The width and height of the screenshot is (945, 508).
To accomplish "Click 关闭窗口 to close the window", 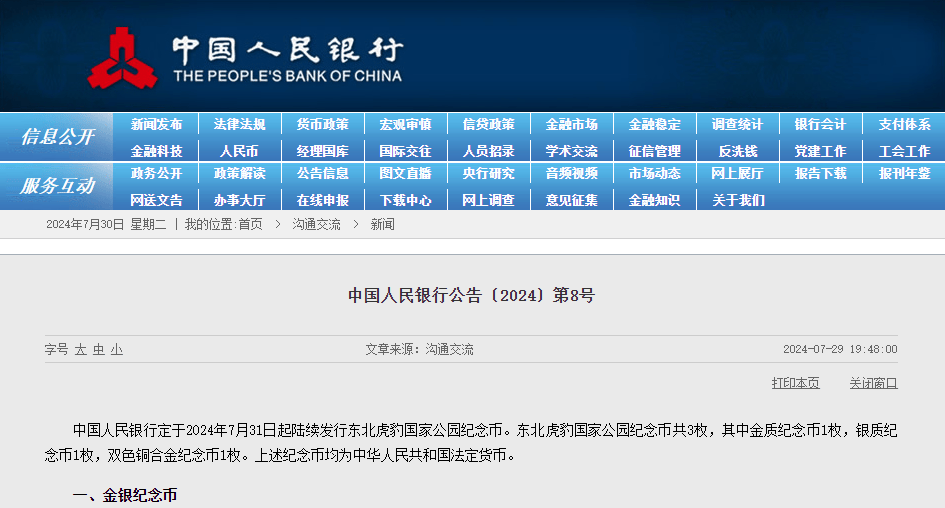I will coord(873,383).
